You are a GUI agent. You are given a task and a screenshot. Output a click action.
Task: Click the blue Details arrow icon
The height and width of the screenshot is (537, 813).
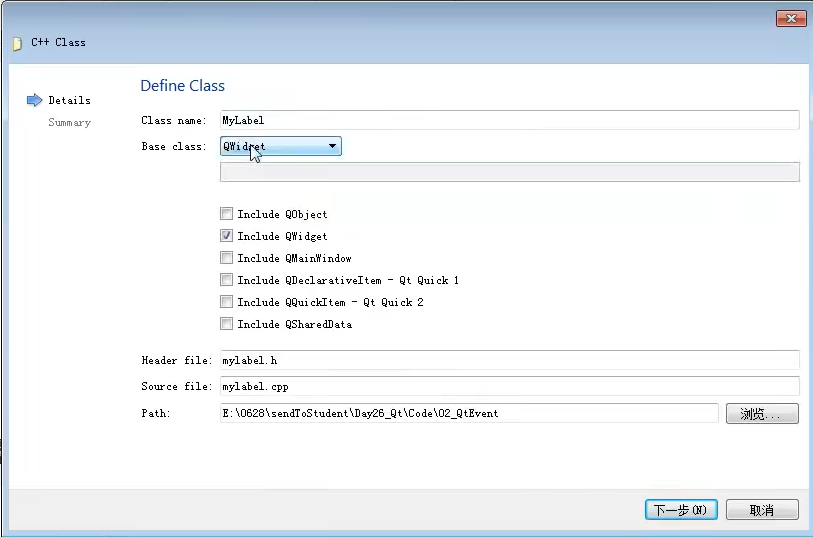click(x=34, y=100)
